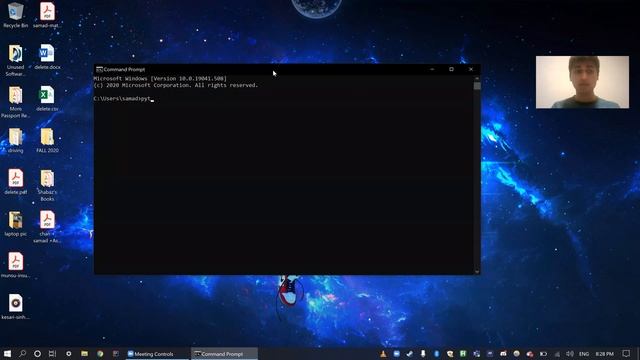Click Command Prompt scrollbar up arrow
The height and width of the screenshot is (360, 640).
(x=477, y=78)
